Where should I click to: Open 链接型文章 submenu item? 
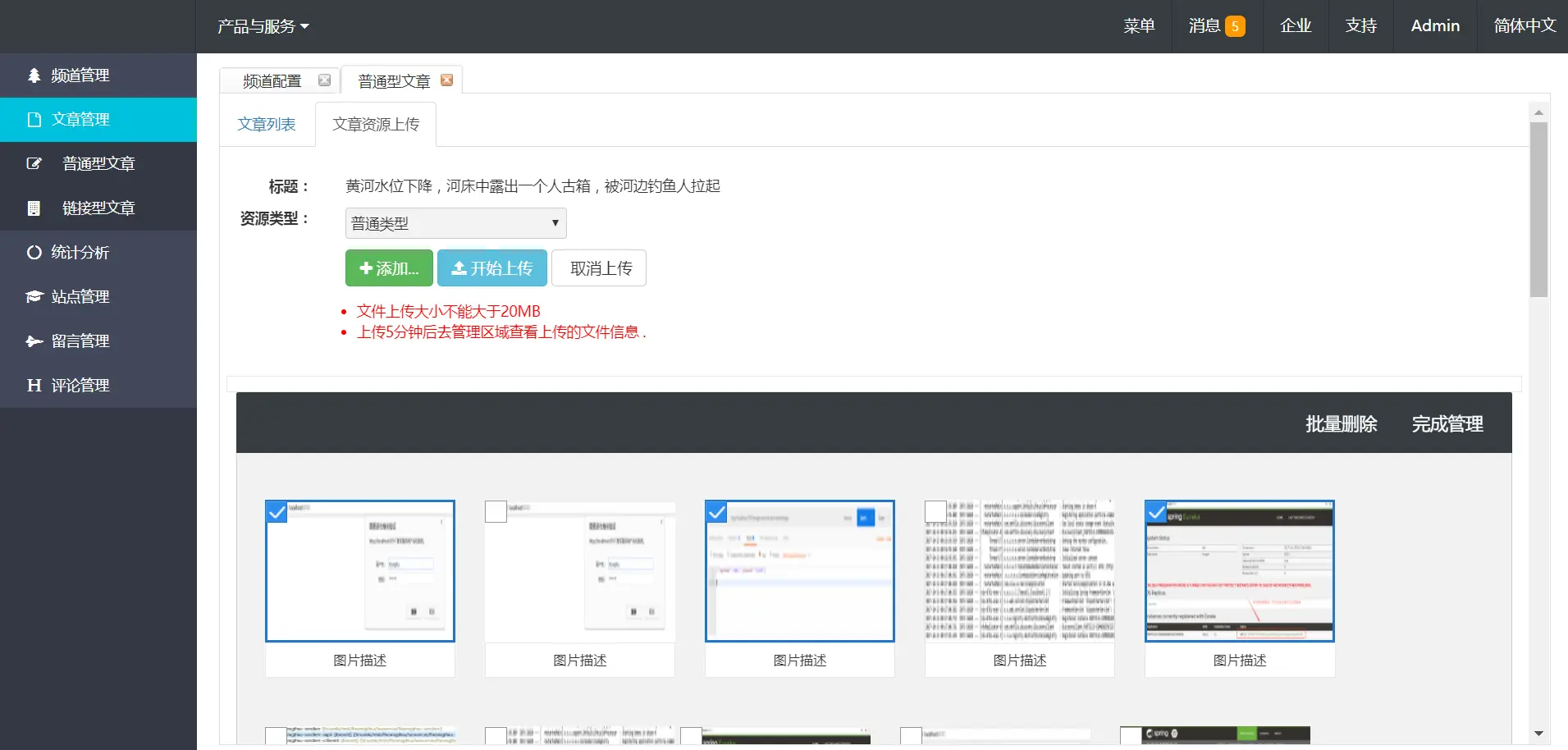[x=98, y=208]
